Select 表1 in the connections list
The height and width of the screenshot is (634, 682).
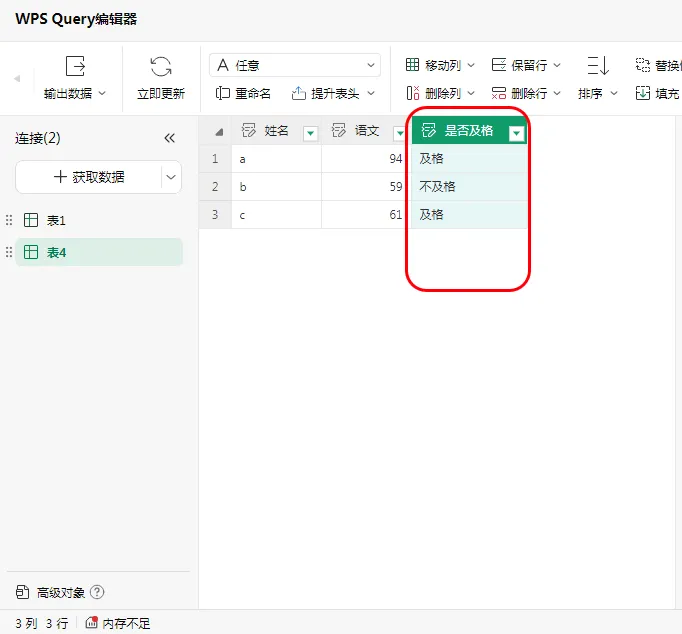click(x=99, y=220)
